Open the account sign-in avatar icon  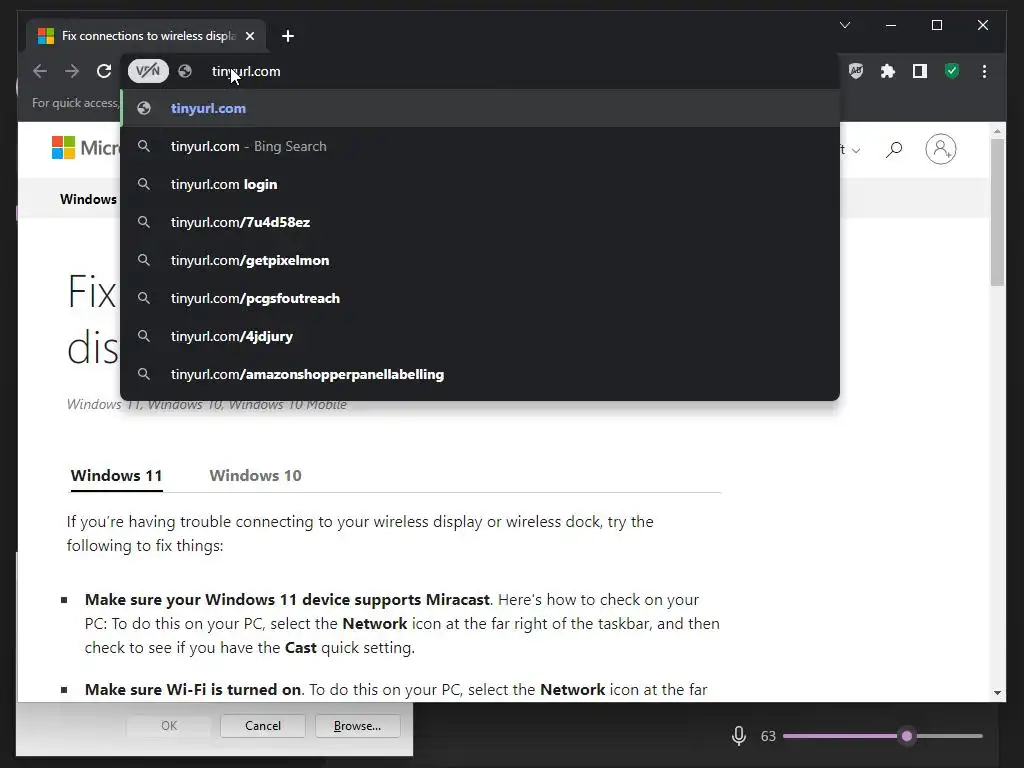940,150
